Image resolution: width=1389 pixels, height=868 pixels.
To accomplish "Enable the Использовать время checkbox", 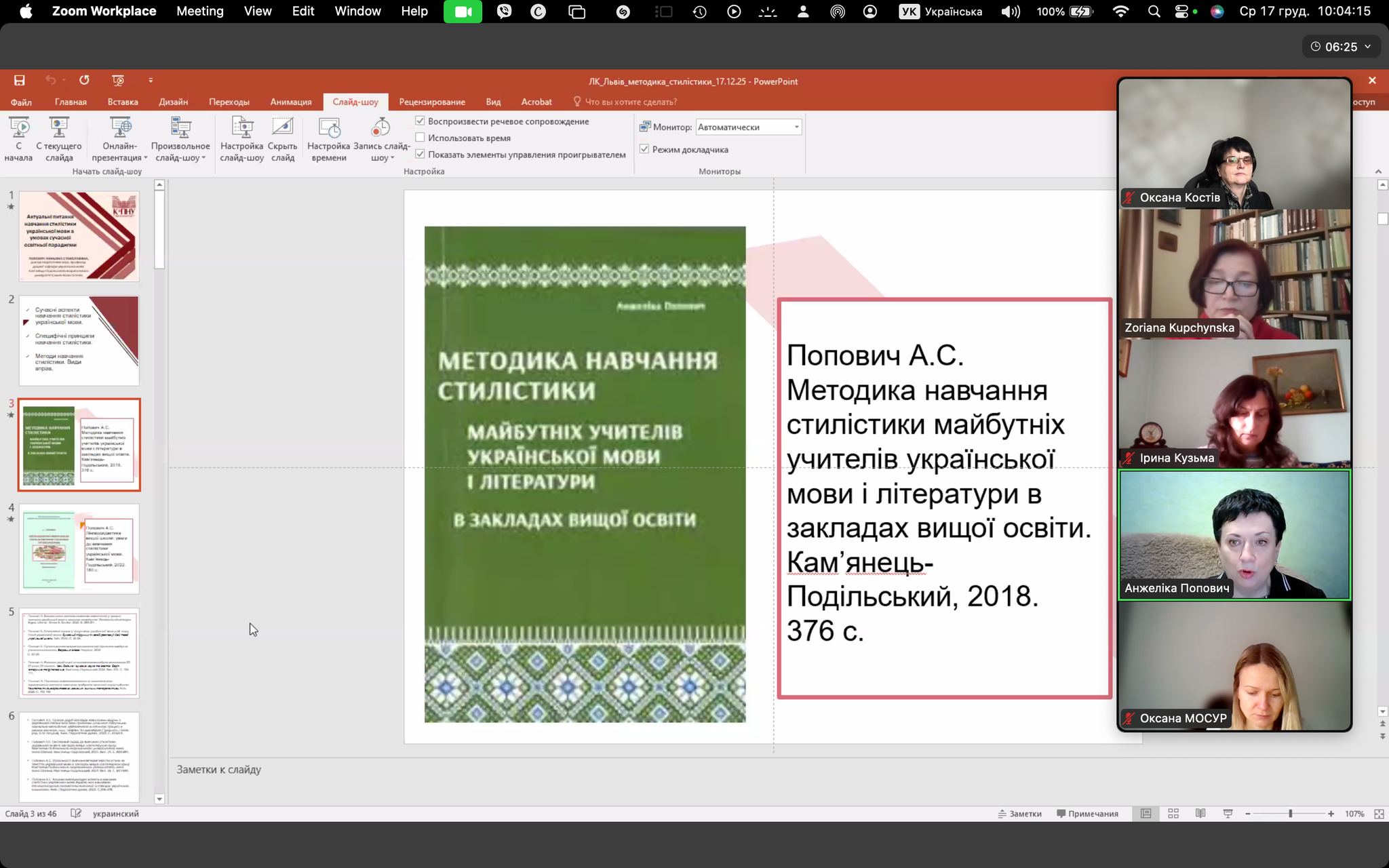I will (422, 137).
